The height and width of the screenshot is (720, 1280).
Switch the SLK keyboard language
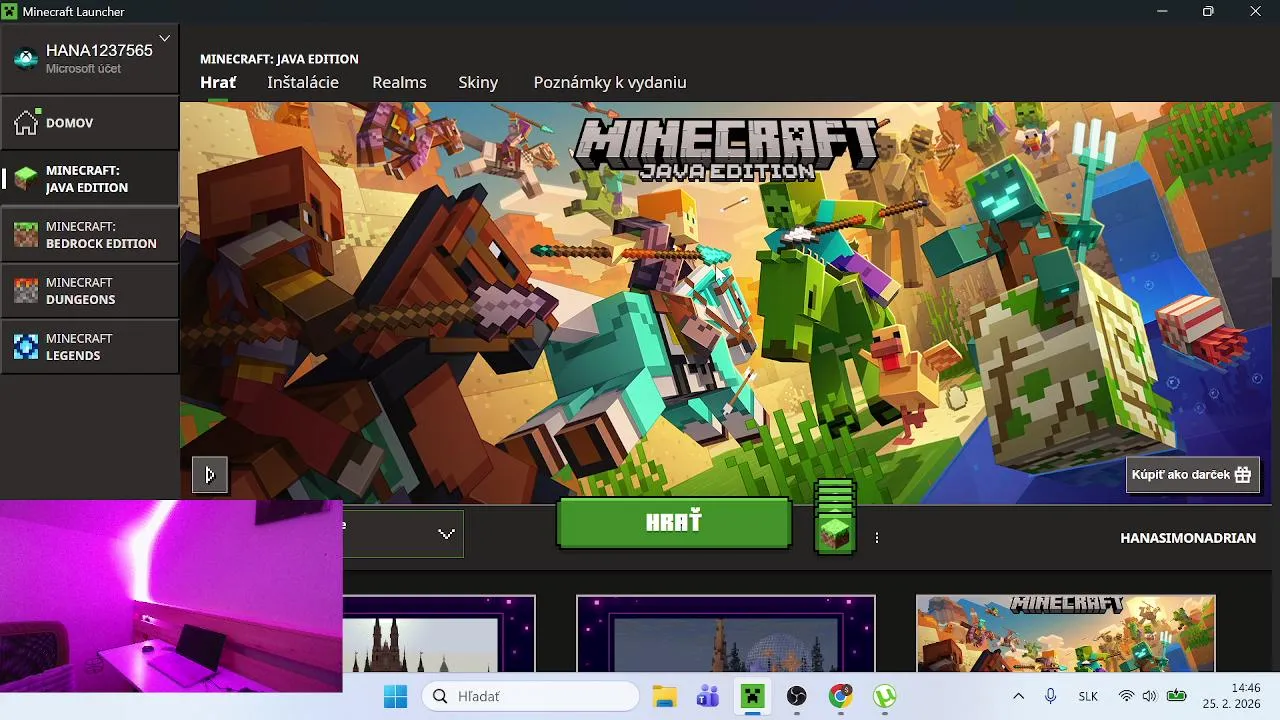(1088, 696)
